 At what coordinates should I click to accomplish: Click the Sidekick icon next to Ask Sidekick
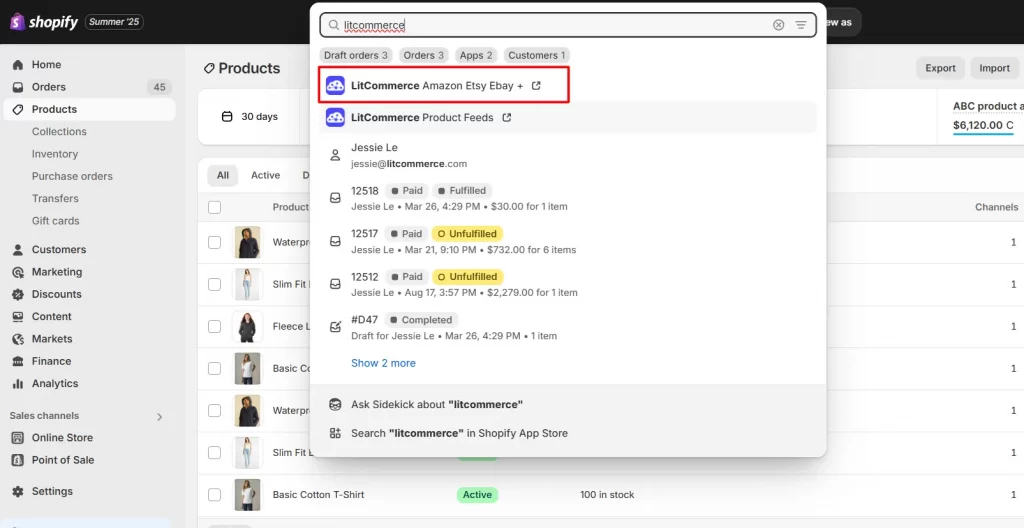click(x=335, y=404)
